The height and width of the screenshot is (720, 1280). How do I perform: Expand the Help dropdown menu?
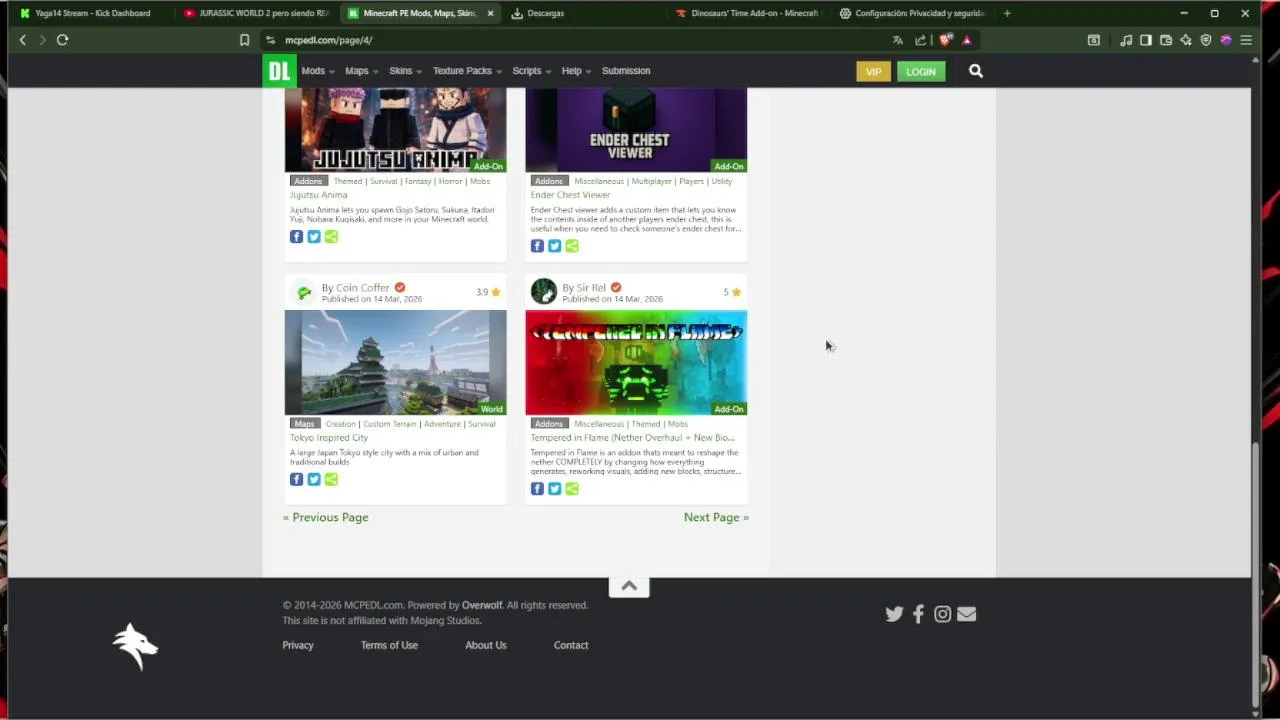pyautogui.click(x=576, y=71)
